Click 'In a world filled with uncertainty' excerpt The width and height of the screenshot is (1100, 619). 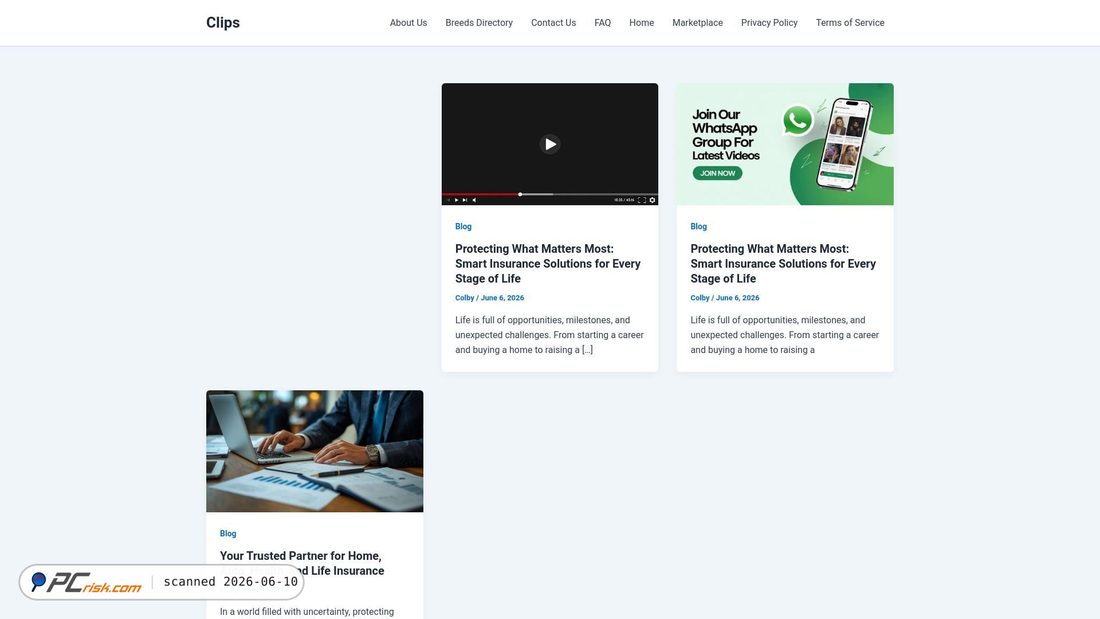click(307, 612)
